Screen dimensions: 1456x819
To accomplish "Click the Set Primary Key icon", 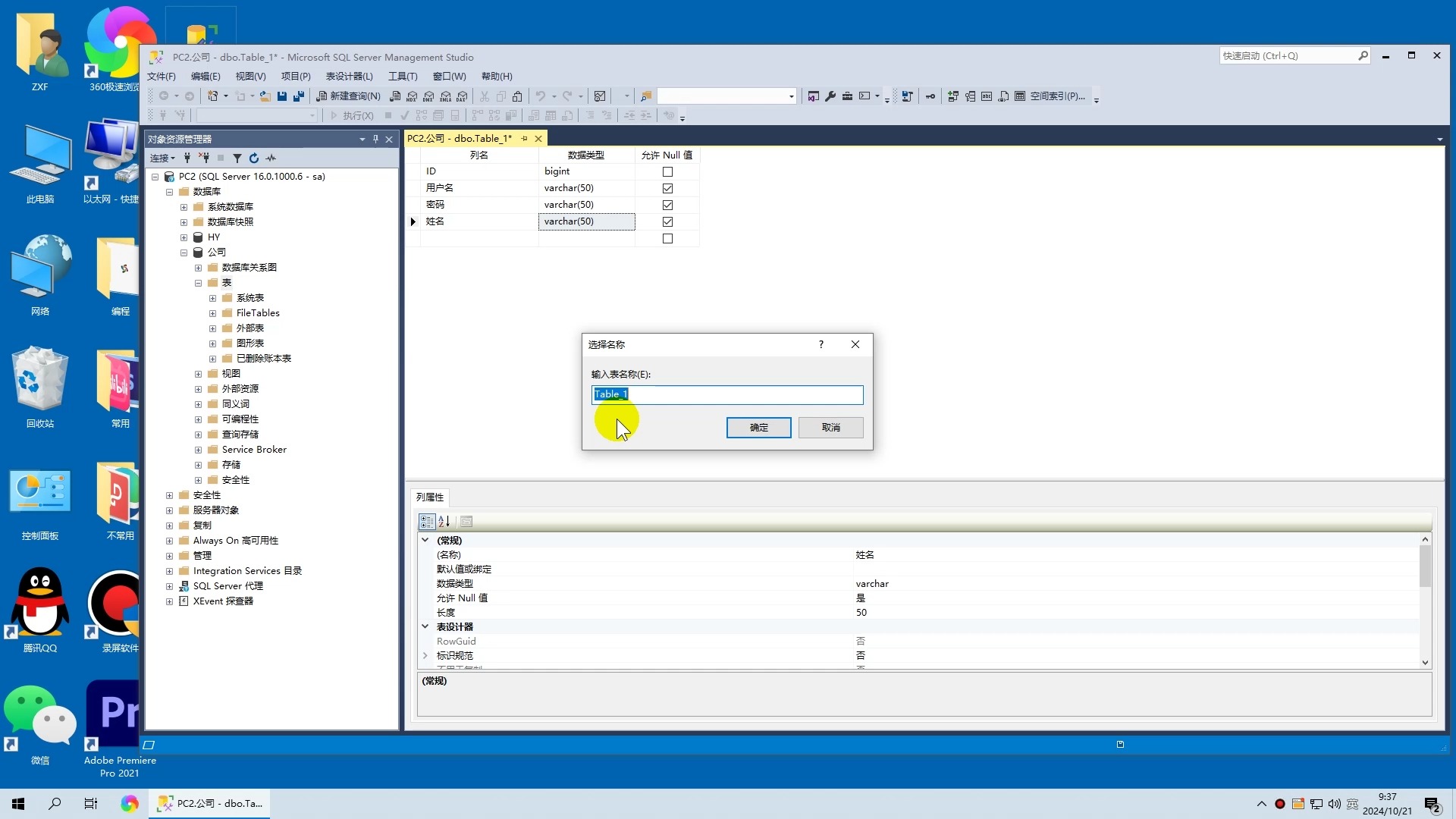I will [x=930, y=96].
